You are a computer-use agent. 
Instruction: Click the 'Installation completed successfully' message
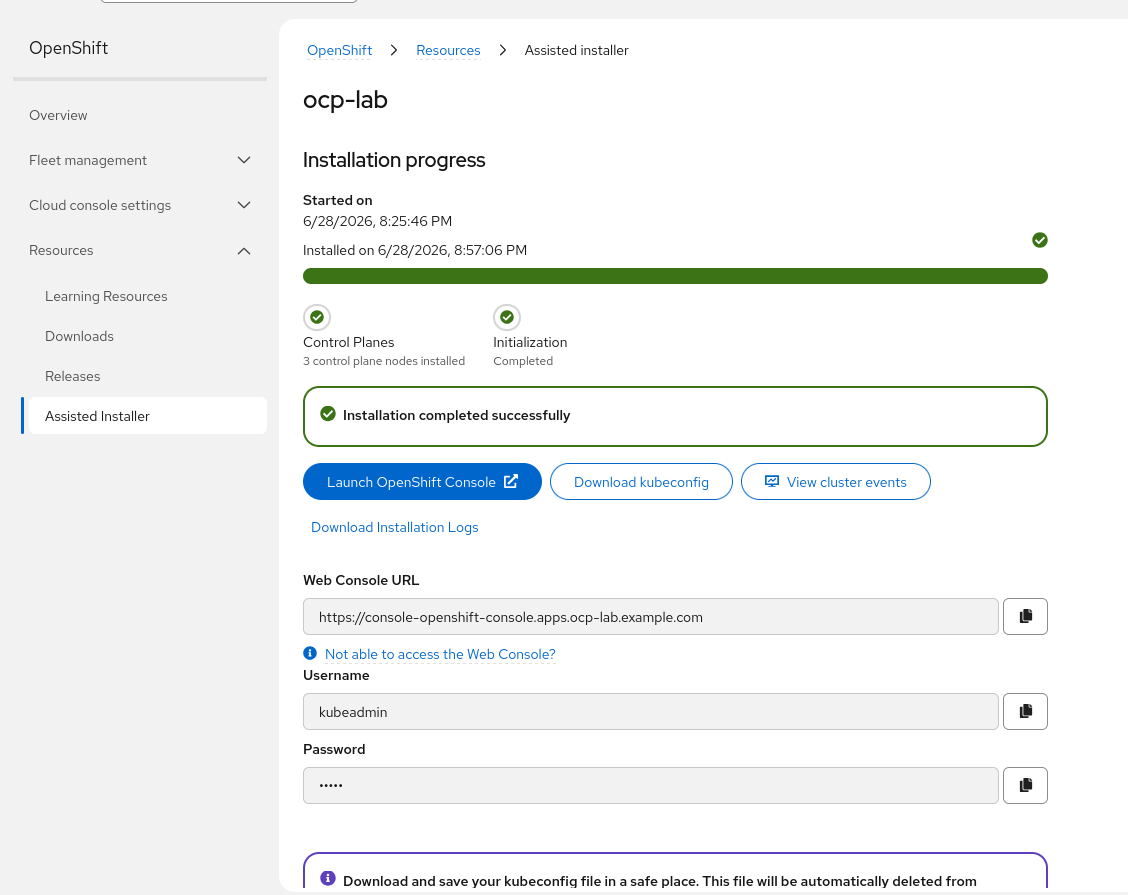[x=456, y=415]
